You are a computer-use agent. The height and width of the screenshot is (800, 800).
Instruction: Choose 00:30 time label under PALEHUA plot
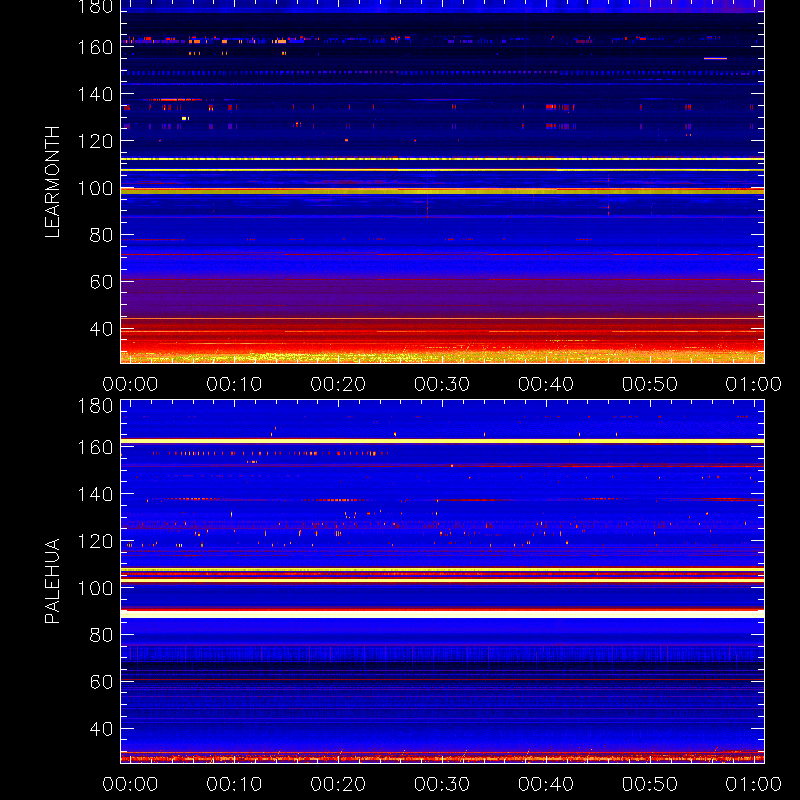(442, 784)
